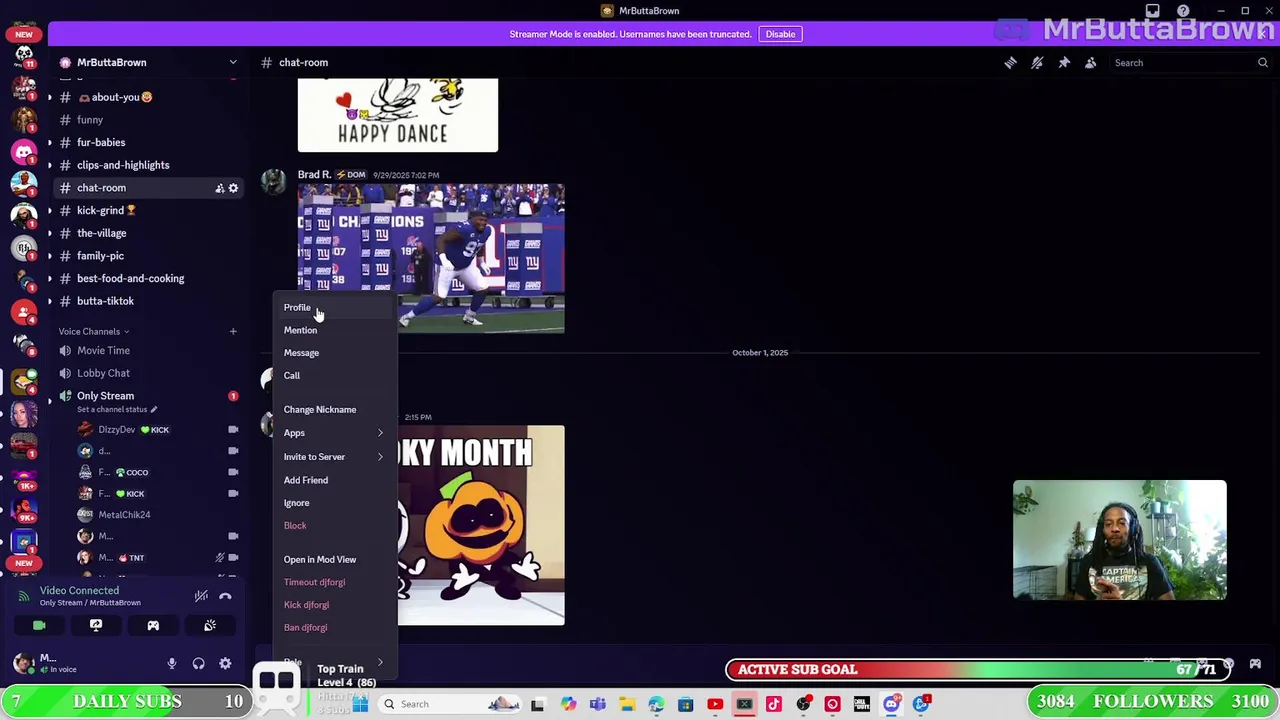Open TikTok from the taskbar

(x=774, y=705)
